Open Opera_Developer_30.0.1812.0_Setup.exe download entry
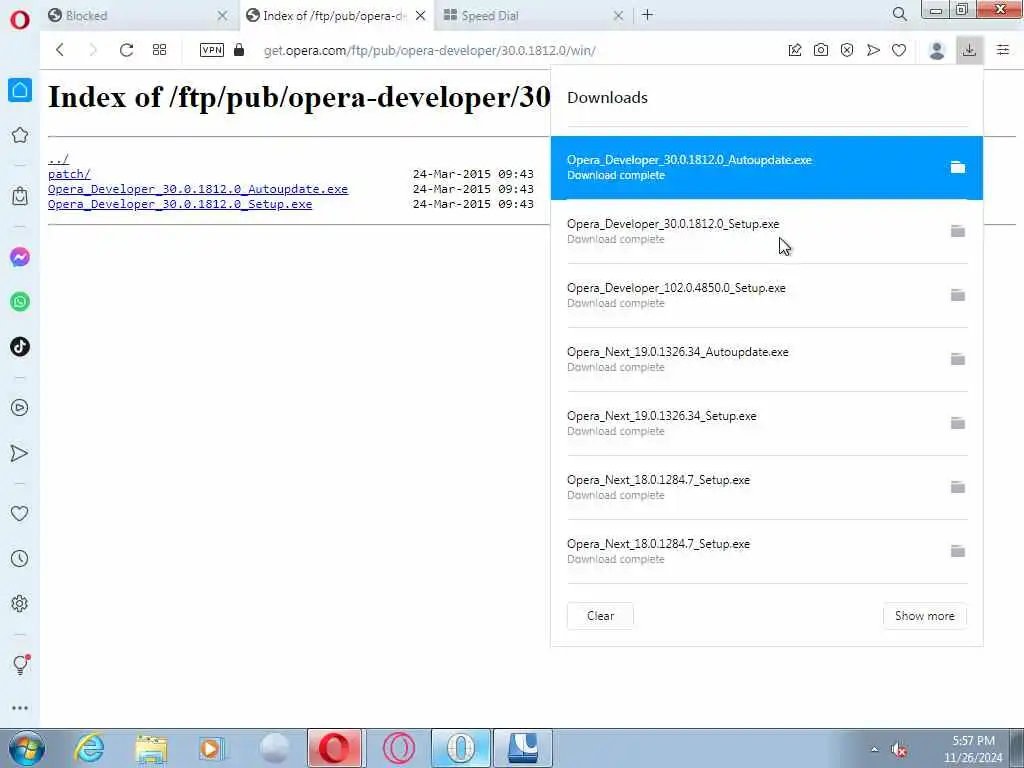This screenshot has width=1024, height=768. pos(766,232)
